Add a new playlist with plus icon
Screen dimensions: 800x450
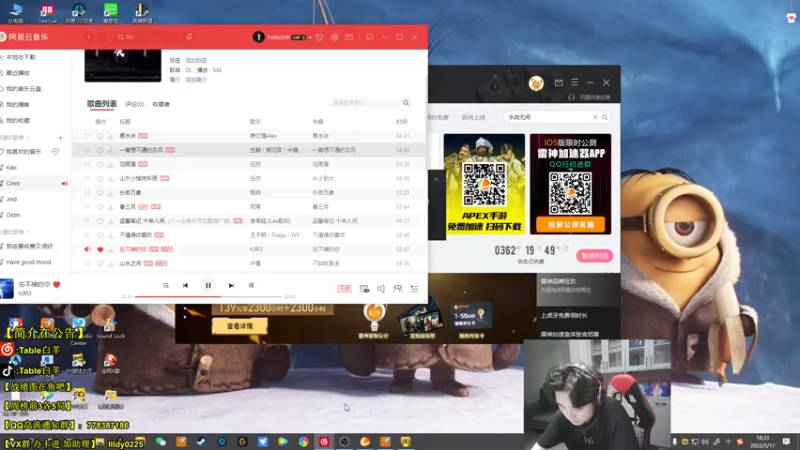(x=60, y=138)
